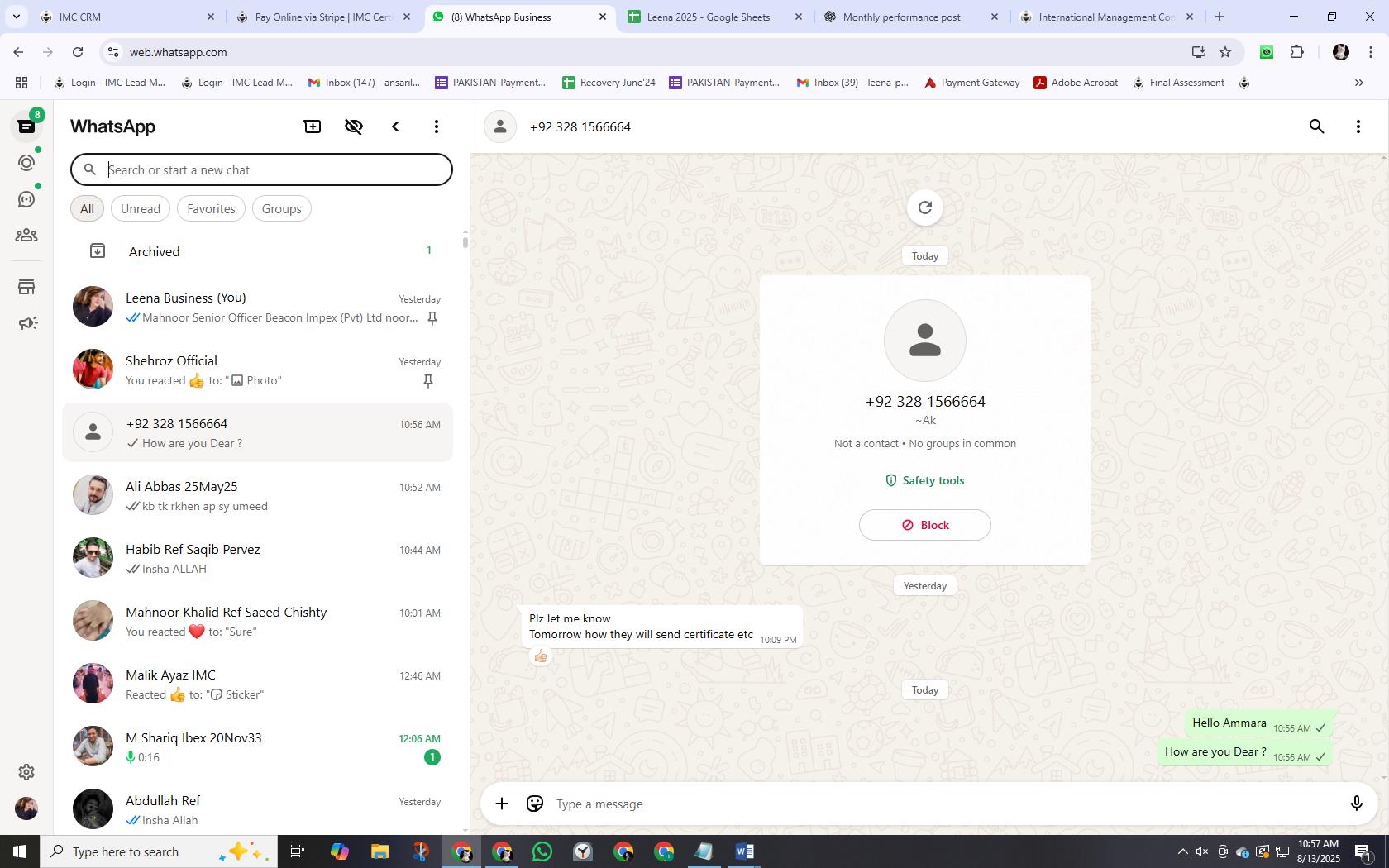Expand hidden bookmarks with the chevron

pyautogui.click(x=1358, y=83)
